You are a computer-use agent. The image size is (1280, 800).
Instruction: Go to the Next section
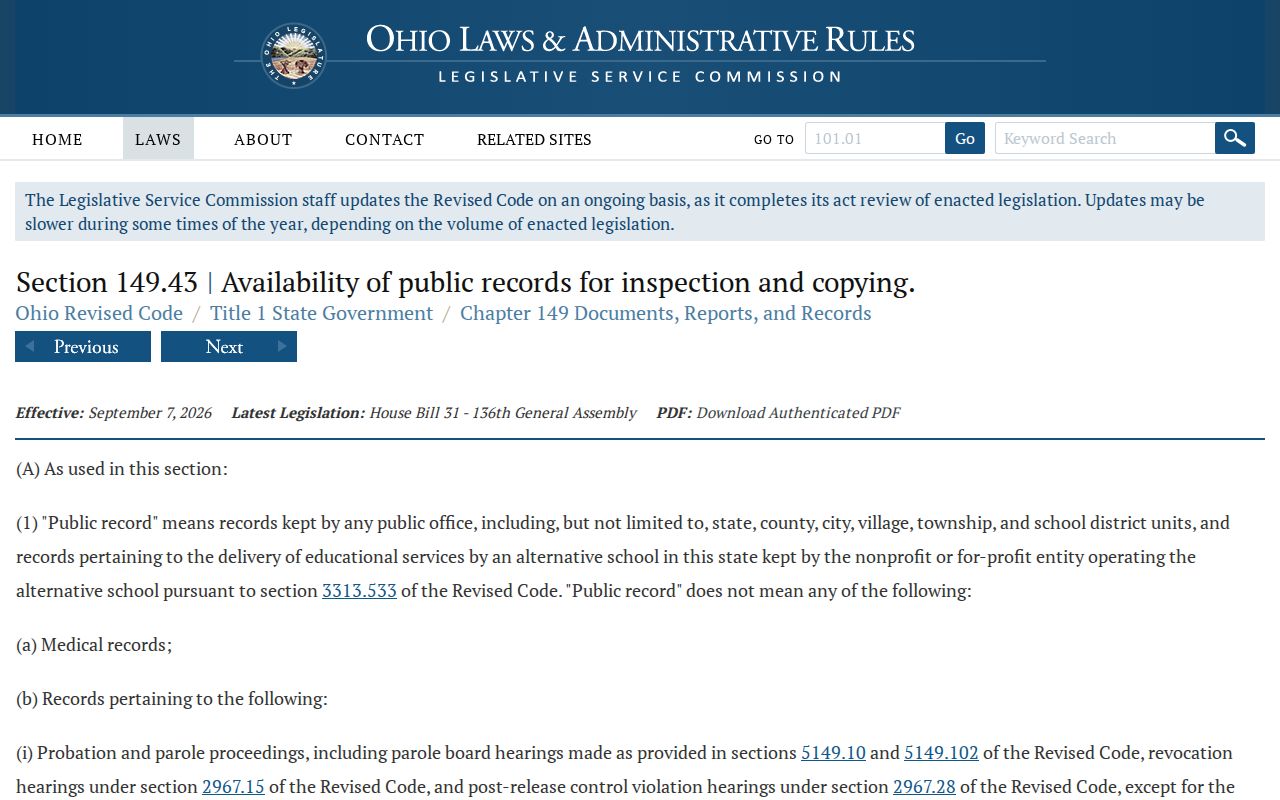229,347
